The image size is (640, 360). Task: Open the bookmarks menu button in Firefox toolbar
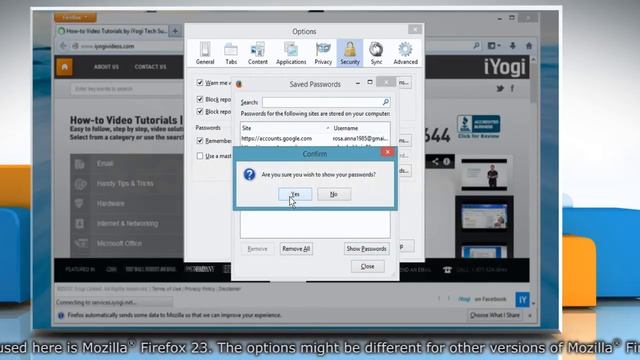coord(494,46)
